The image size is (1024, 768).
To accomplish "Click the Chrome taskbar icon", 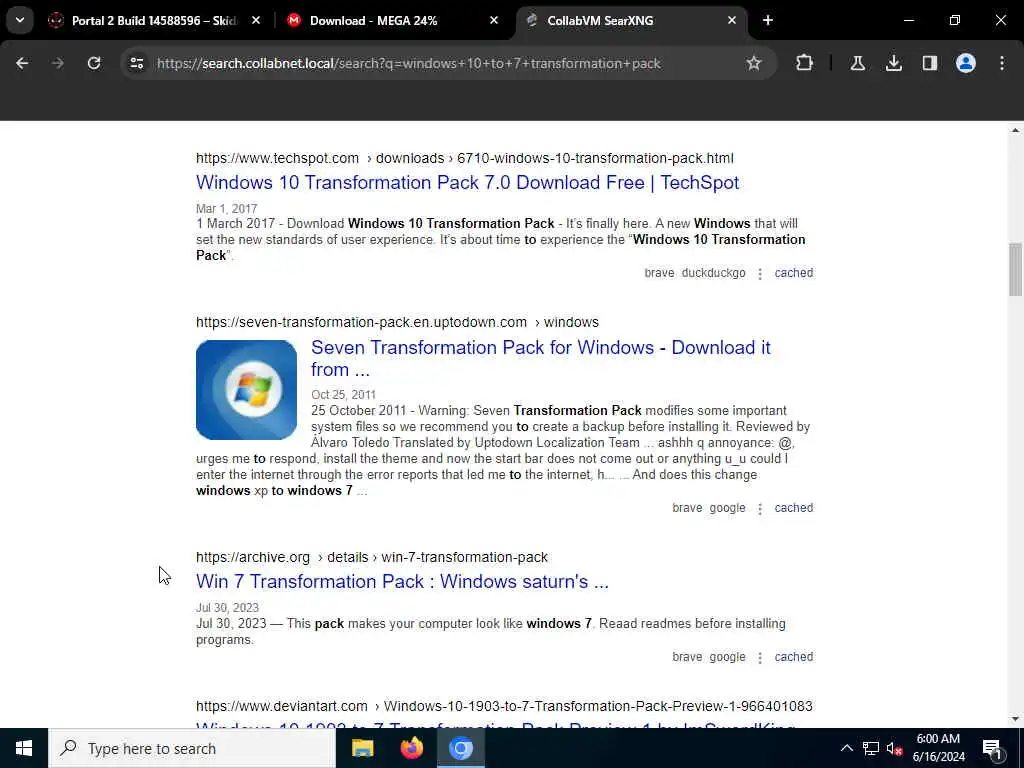I will 460,748.
